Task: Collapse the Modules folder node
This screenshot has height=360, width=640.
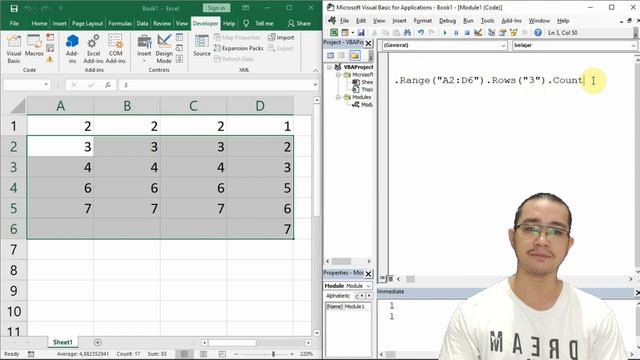Action: 338,97
